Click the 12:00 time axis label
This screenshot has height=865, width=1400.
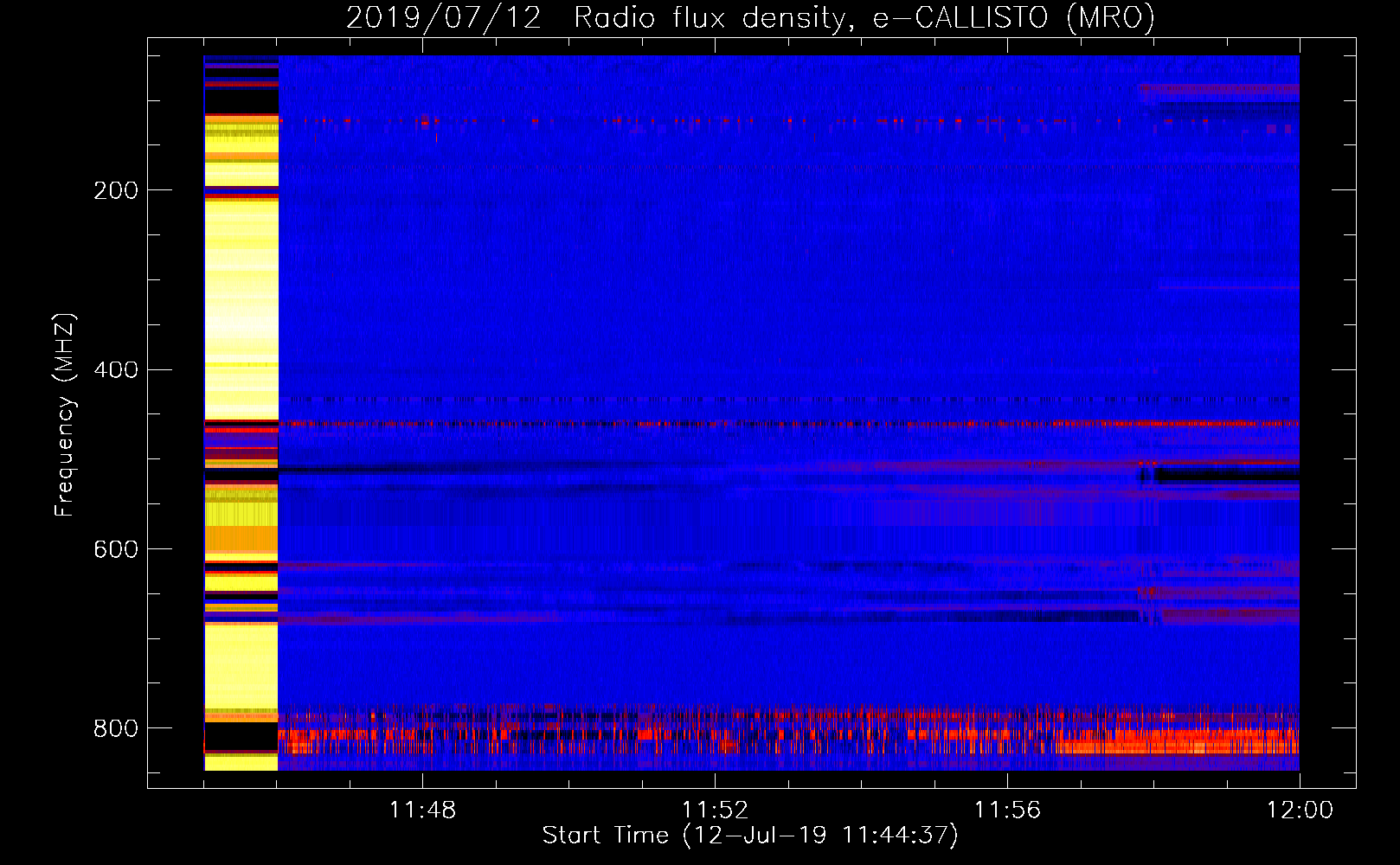tap(1300, 811)
